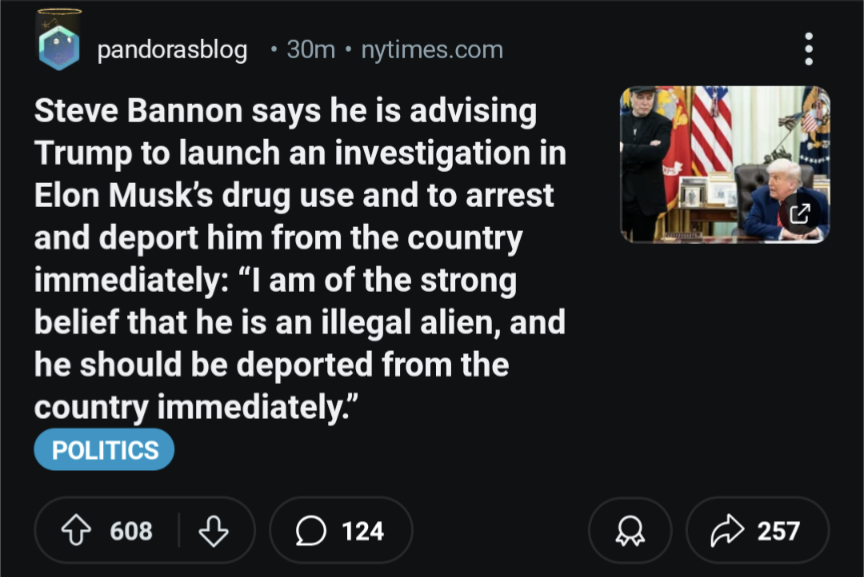This screenshot has height=577, width=864.
Task: Open the pandorasblog user avatar
Action: click(x=59, y=47)
